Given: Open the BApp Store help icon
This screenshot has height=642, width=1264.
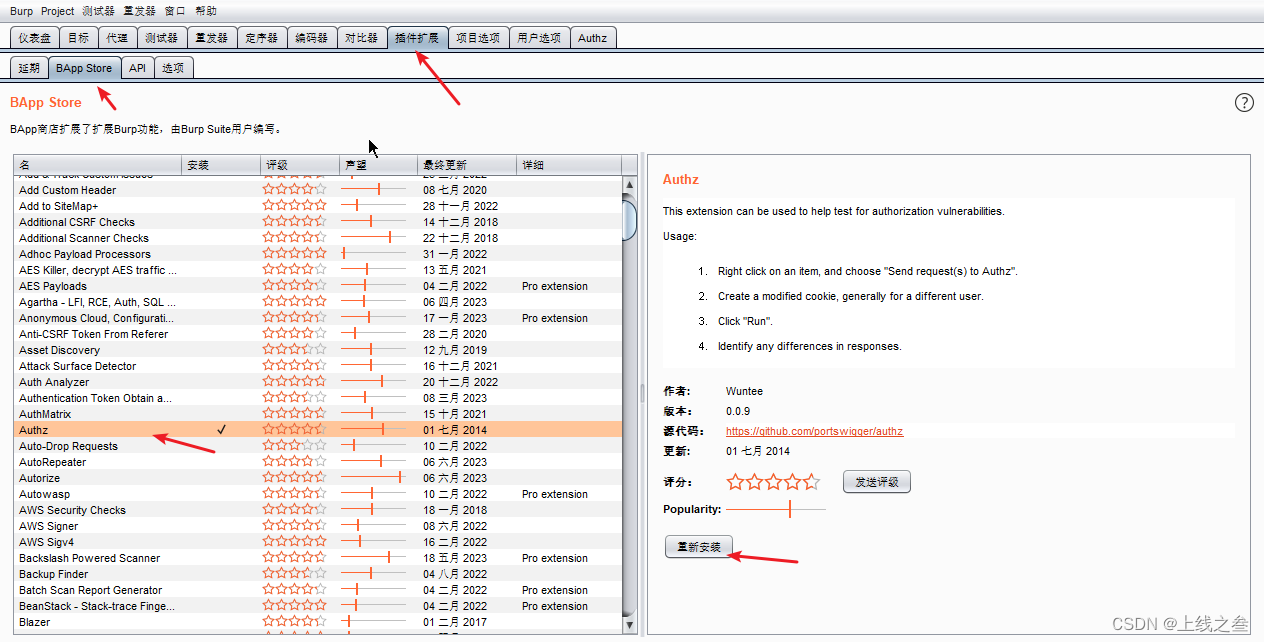Looking at the screenshot, I should click(x=1244, y=102).
